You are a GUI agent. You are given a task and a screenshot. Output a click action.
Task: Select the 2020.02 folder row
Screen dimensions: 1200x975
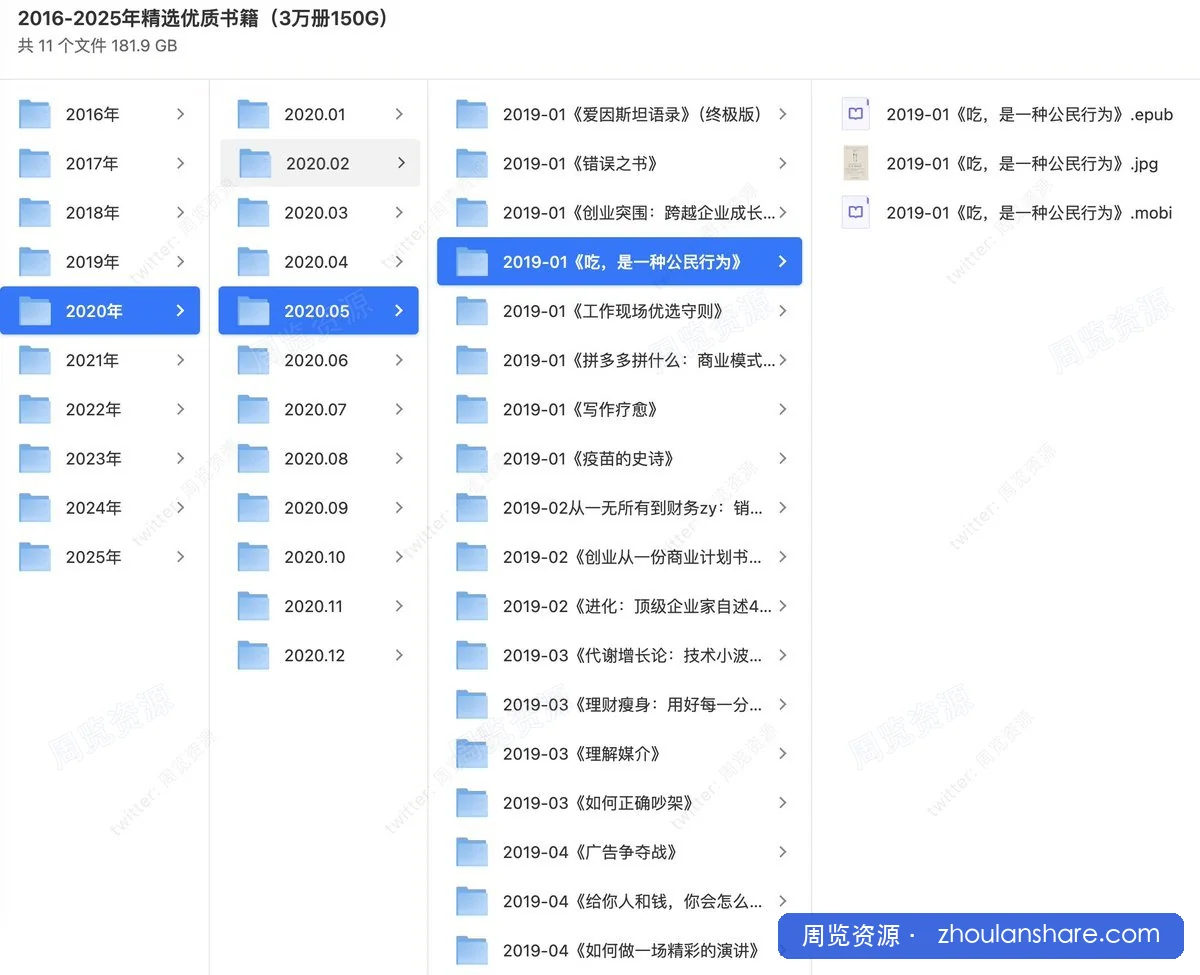pos(319,163)
